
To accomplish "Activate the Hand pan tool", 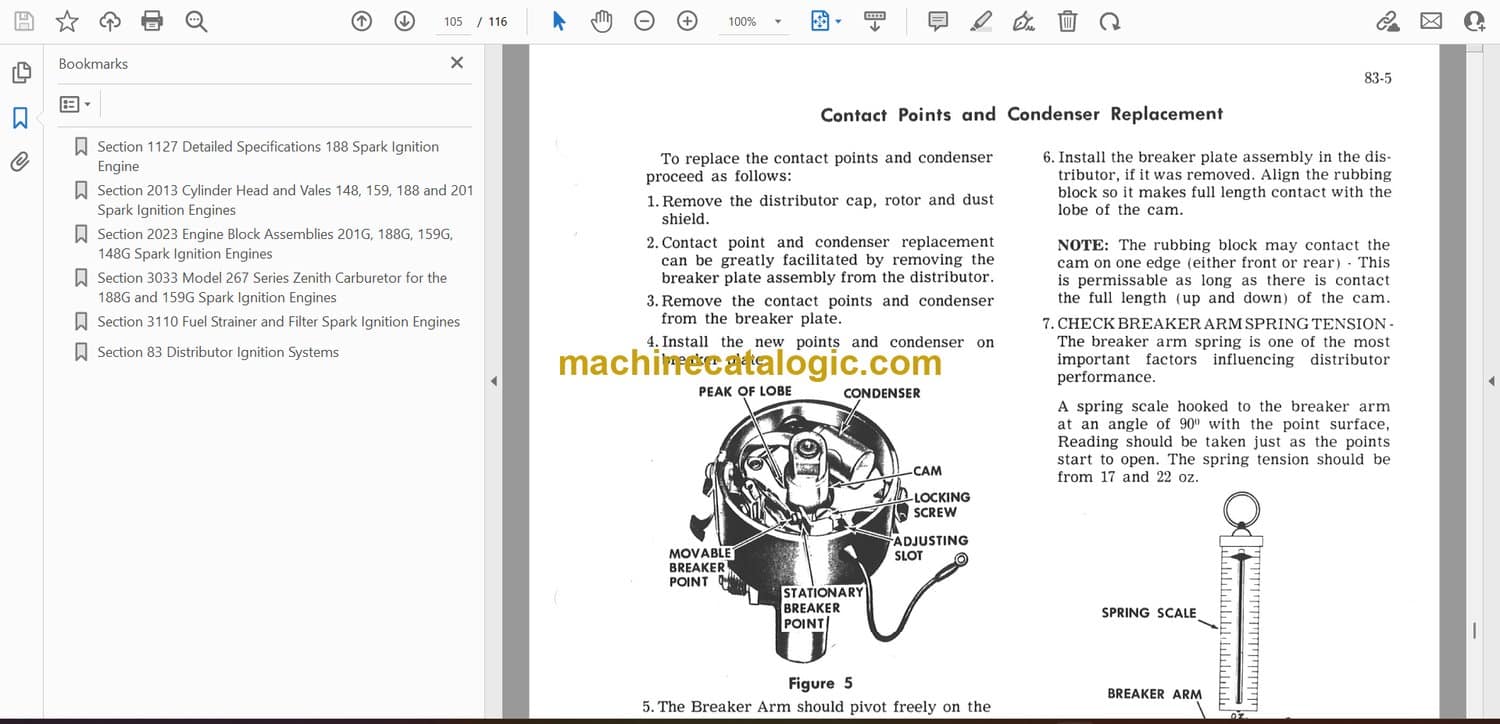I will click(x=601, y=21).
